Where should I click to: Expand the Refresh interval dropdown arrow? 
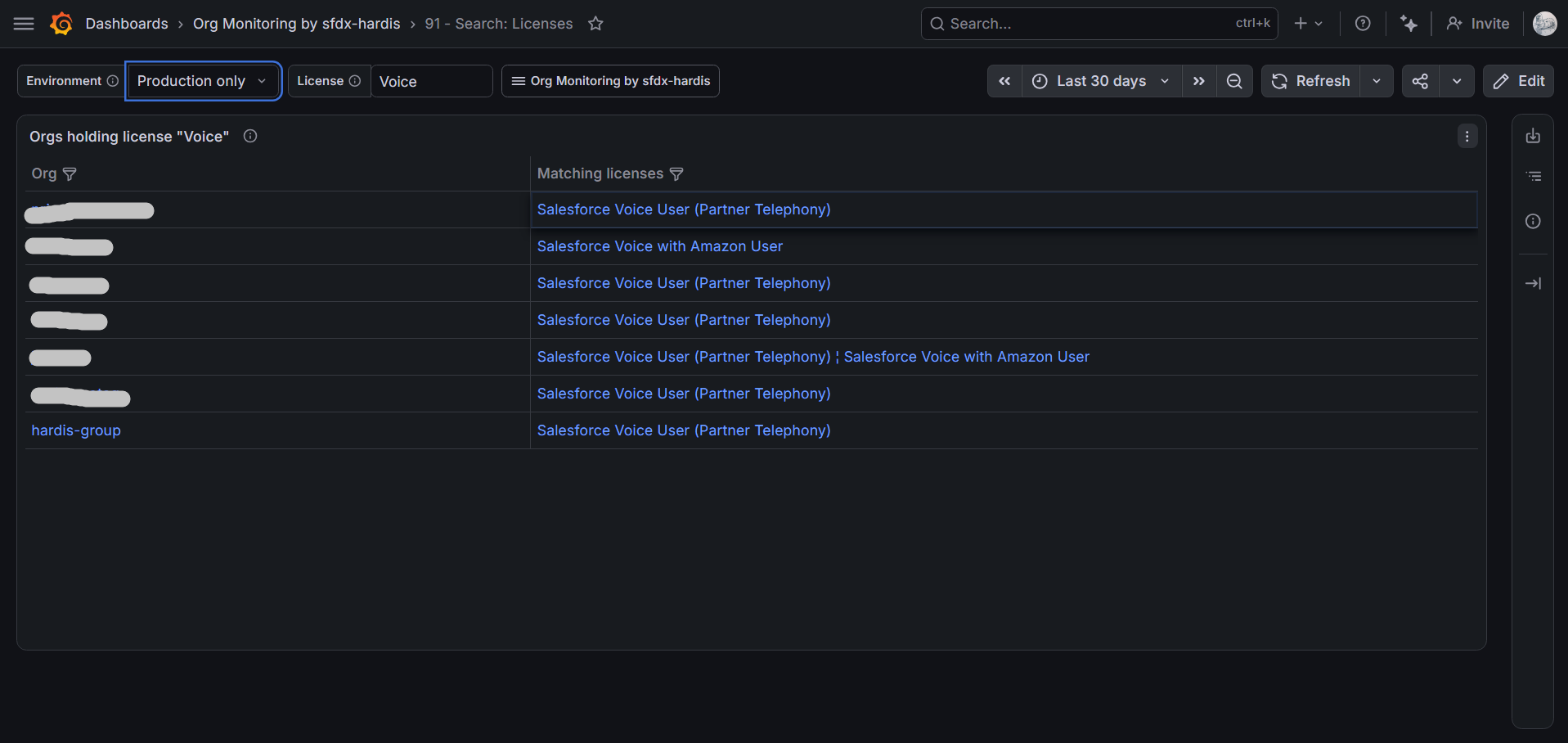click(1377, 81)
